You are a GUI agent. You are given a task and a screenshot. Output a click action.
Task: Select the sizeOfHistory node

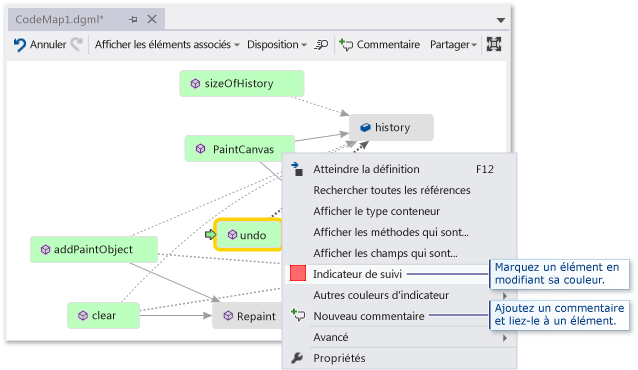click(x=242, y=83)
